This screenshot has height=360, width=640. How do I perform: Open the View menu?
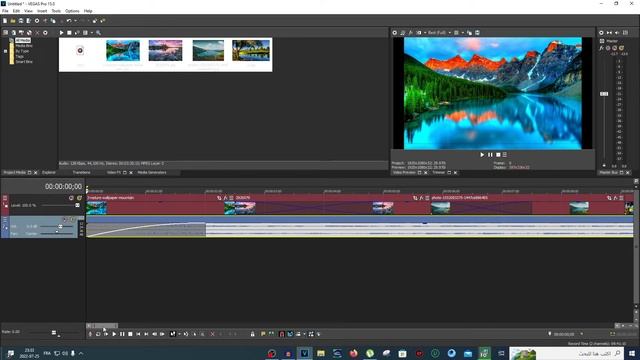tap(29, 11)
